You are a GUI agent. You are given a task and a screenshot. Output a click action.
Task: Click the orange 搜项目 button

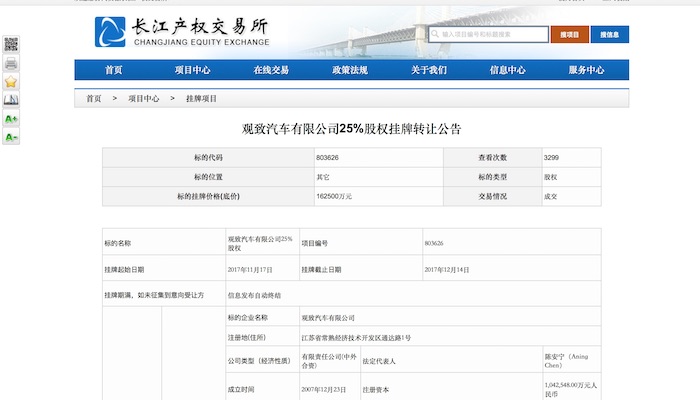pyautogui.click(x=570, y=34)
